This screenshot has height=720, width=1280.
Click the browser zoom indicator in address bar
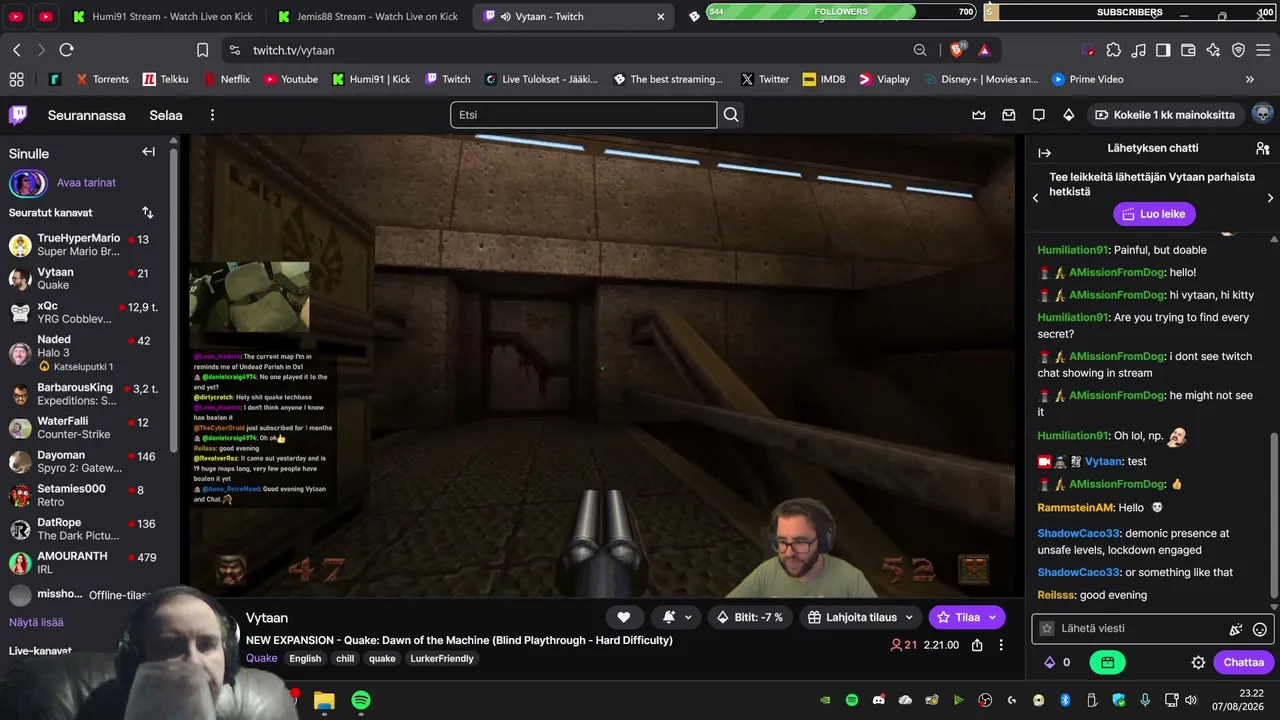click(920, 50)
